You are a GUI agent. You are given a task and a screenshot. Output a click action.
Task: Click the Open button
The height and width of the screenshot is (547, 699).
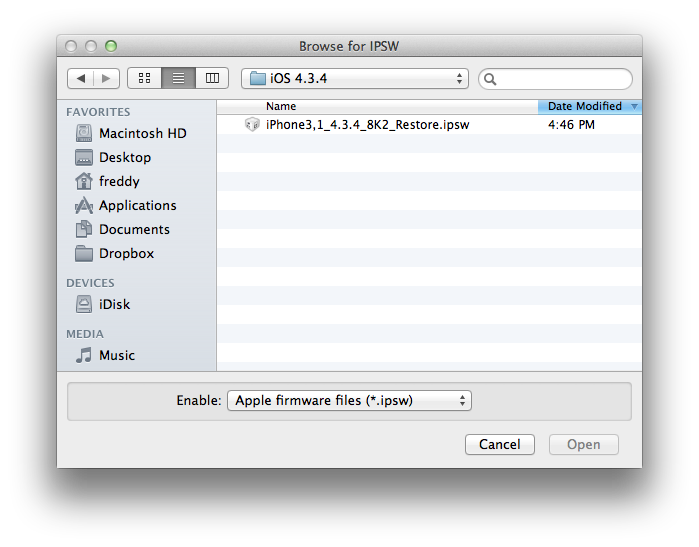point(584,444)
